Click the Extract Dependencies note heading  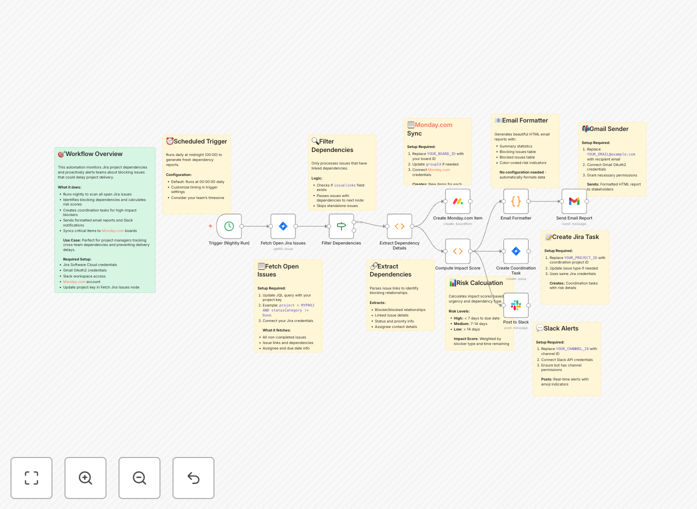pyautogui.click(x=390, y=270)
